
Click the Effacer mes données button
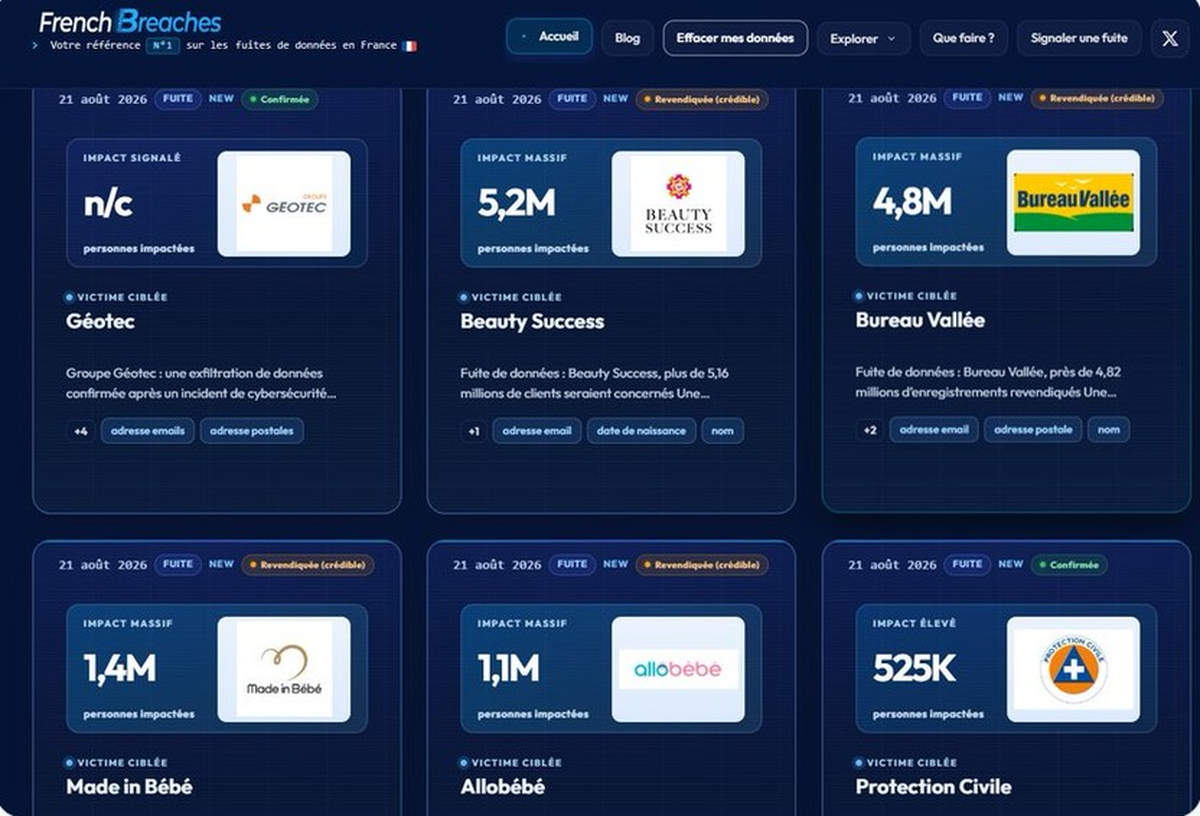click(735, 38)
